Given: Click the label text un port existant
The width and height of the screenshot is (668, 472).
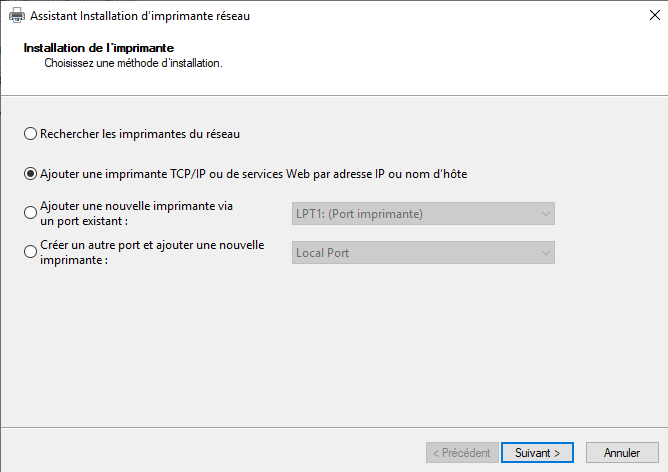Looking at the screenshot, I should click(x=84, y=221).
